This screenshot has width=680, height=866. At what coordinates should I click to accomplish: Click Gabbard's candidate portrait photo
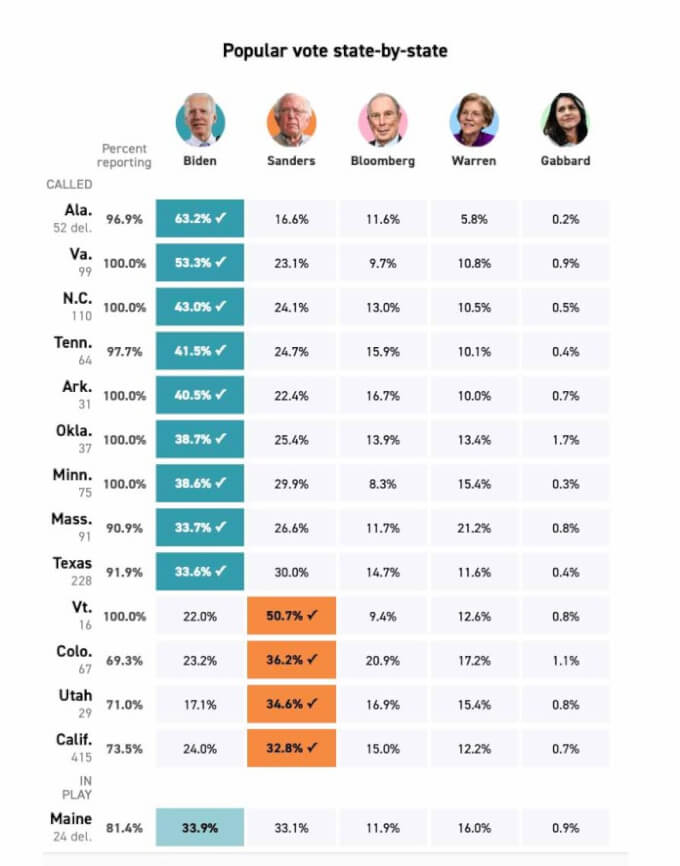click(x=565, y=120)
